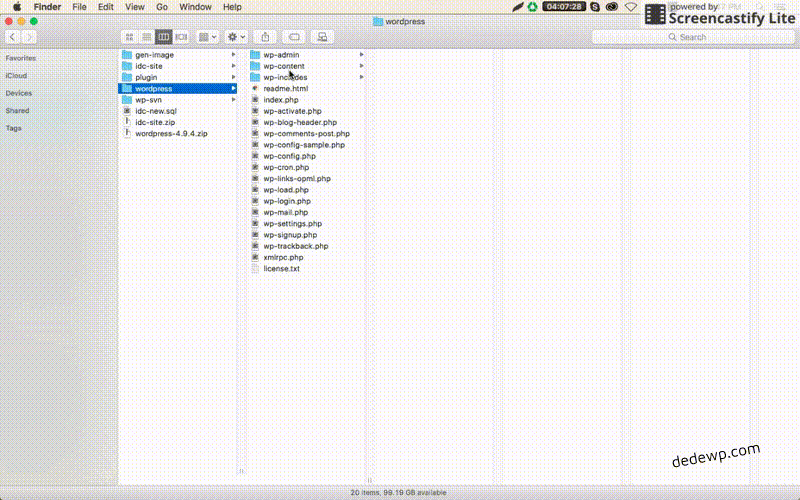Click the Share toolbar icon

click(x=266, y=37)
